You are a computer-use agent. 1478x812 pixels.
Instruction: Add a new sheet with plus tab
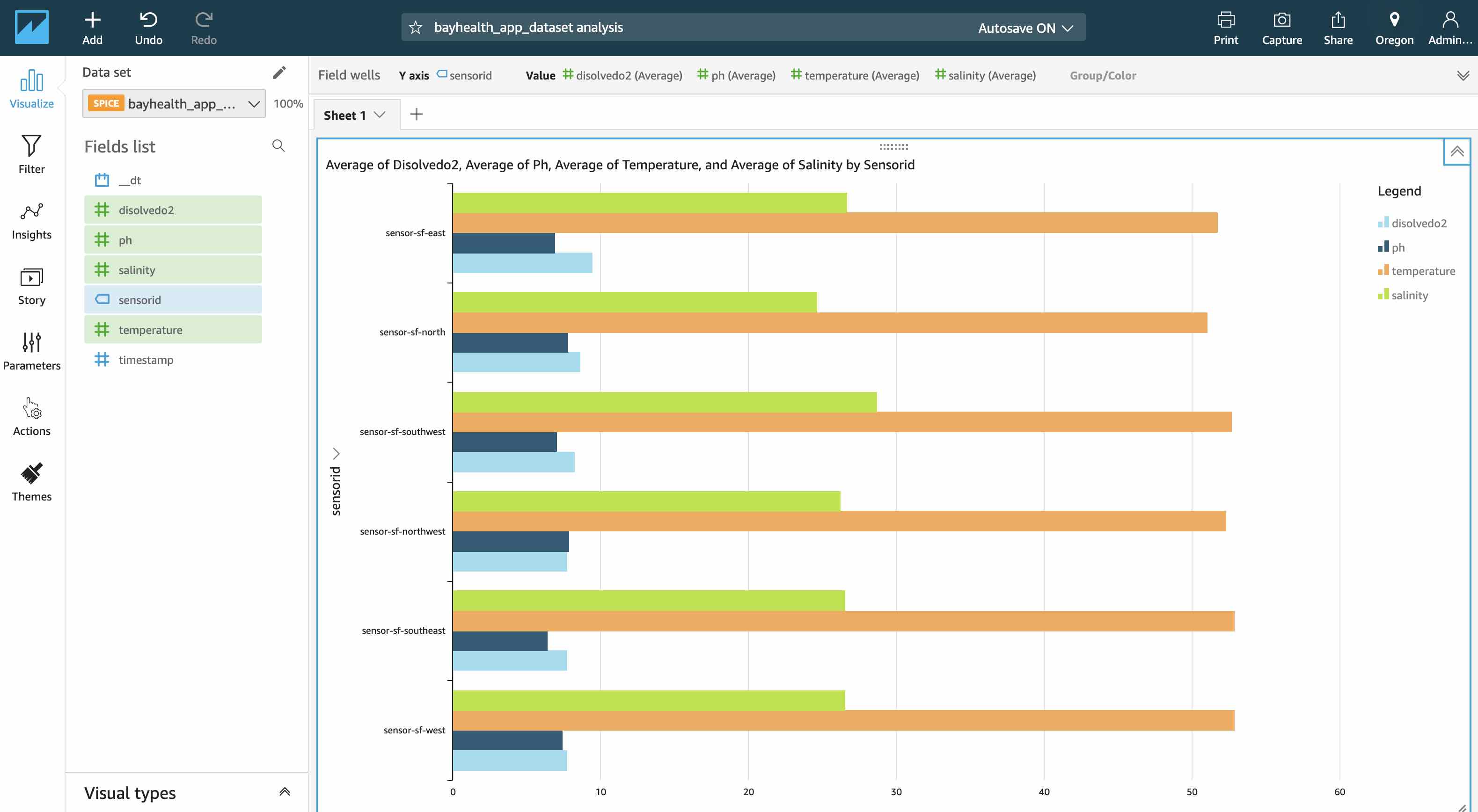pyautogui.click(x=417, y=115)
